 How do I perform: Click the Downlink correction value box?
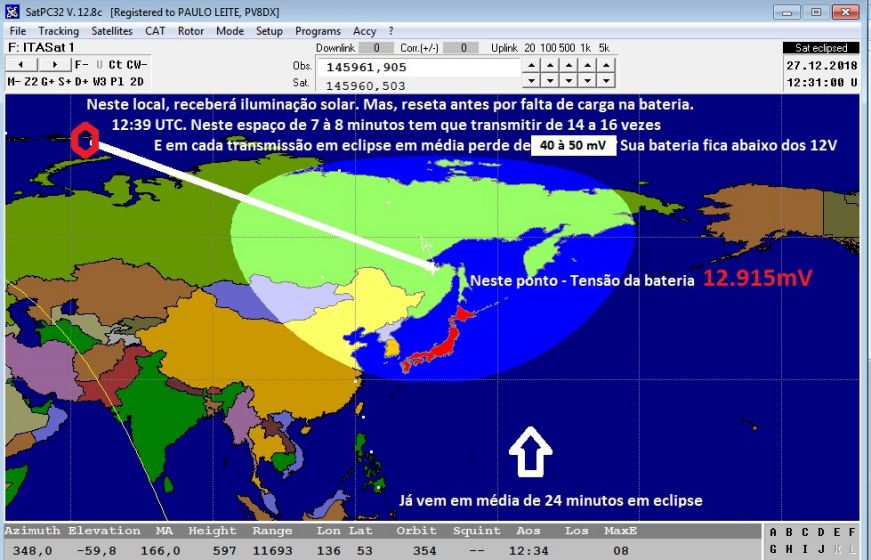click(376, 48)
